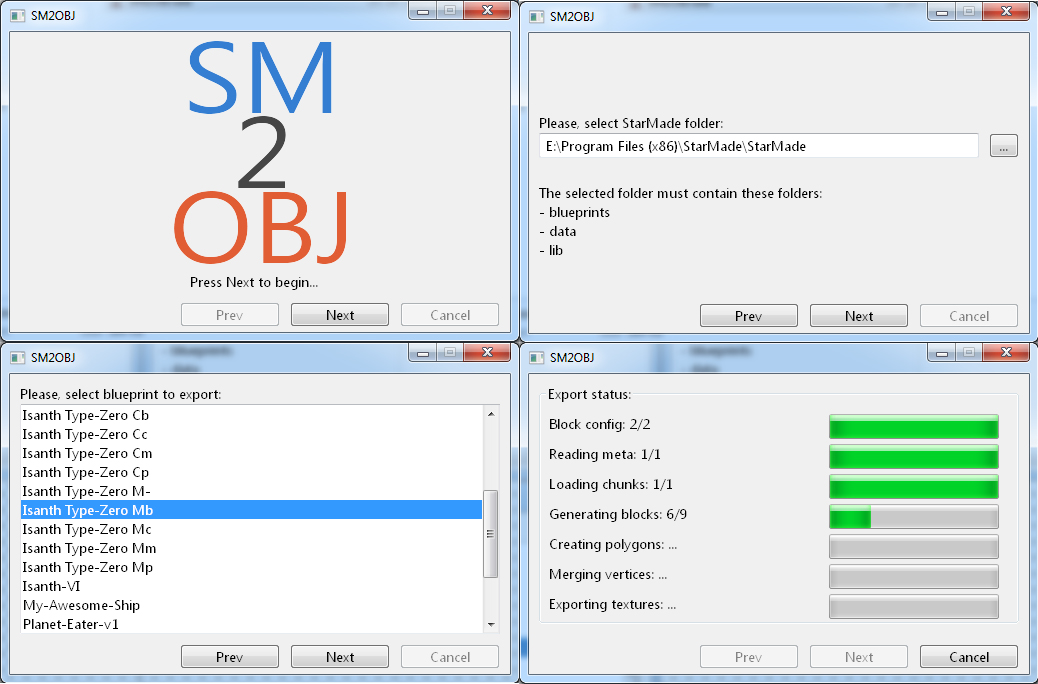Select blueprint Planet-Eater-v1

(252, 624)
